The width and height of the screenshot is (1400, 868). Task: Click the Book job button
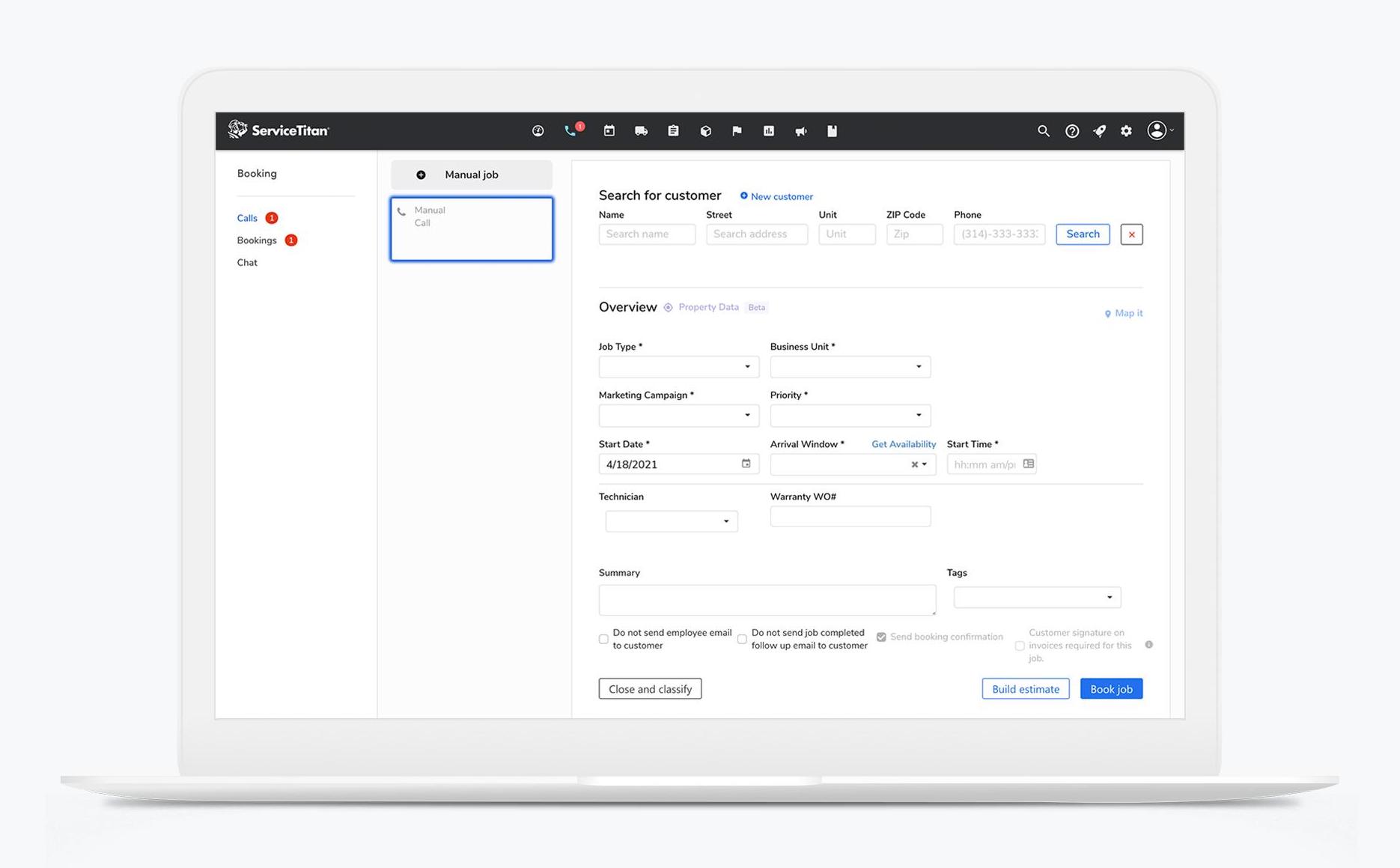click(x=1111, y=688)
